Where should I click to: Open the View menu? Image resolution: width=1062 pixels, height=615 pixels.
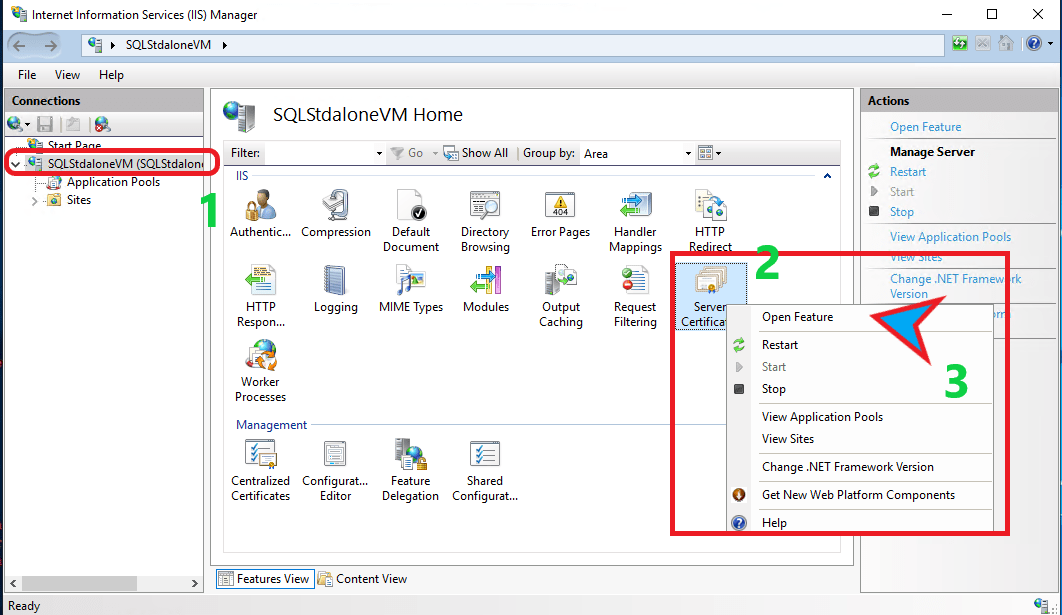(67, 75)
